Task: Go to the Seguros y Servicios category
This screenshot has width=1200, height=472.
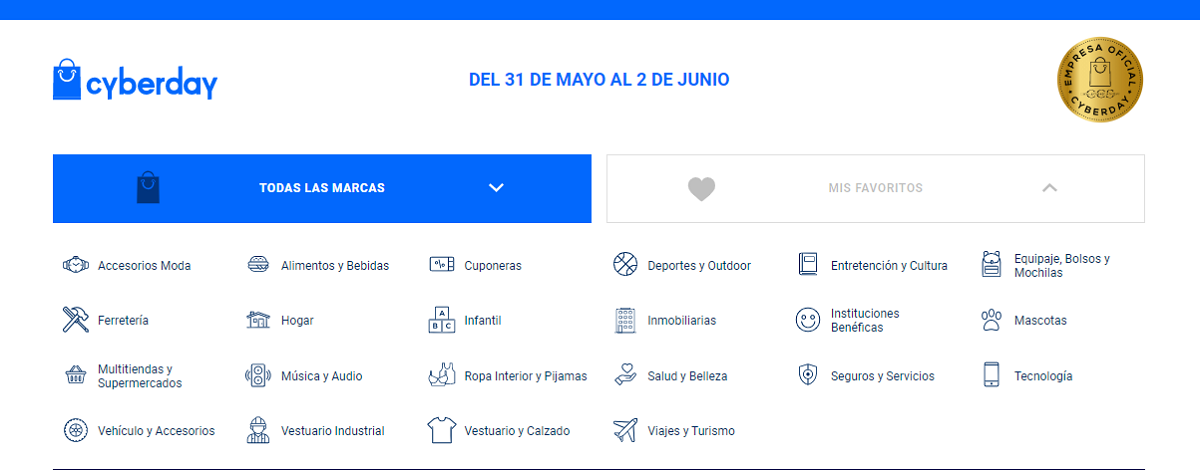Action: (882, 376)
